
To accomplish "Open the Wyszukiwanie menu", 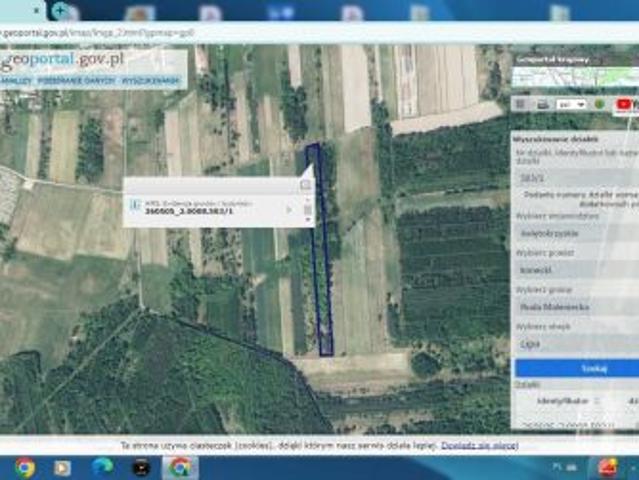I will (150, 81).
